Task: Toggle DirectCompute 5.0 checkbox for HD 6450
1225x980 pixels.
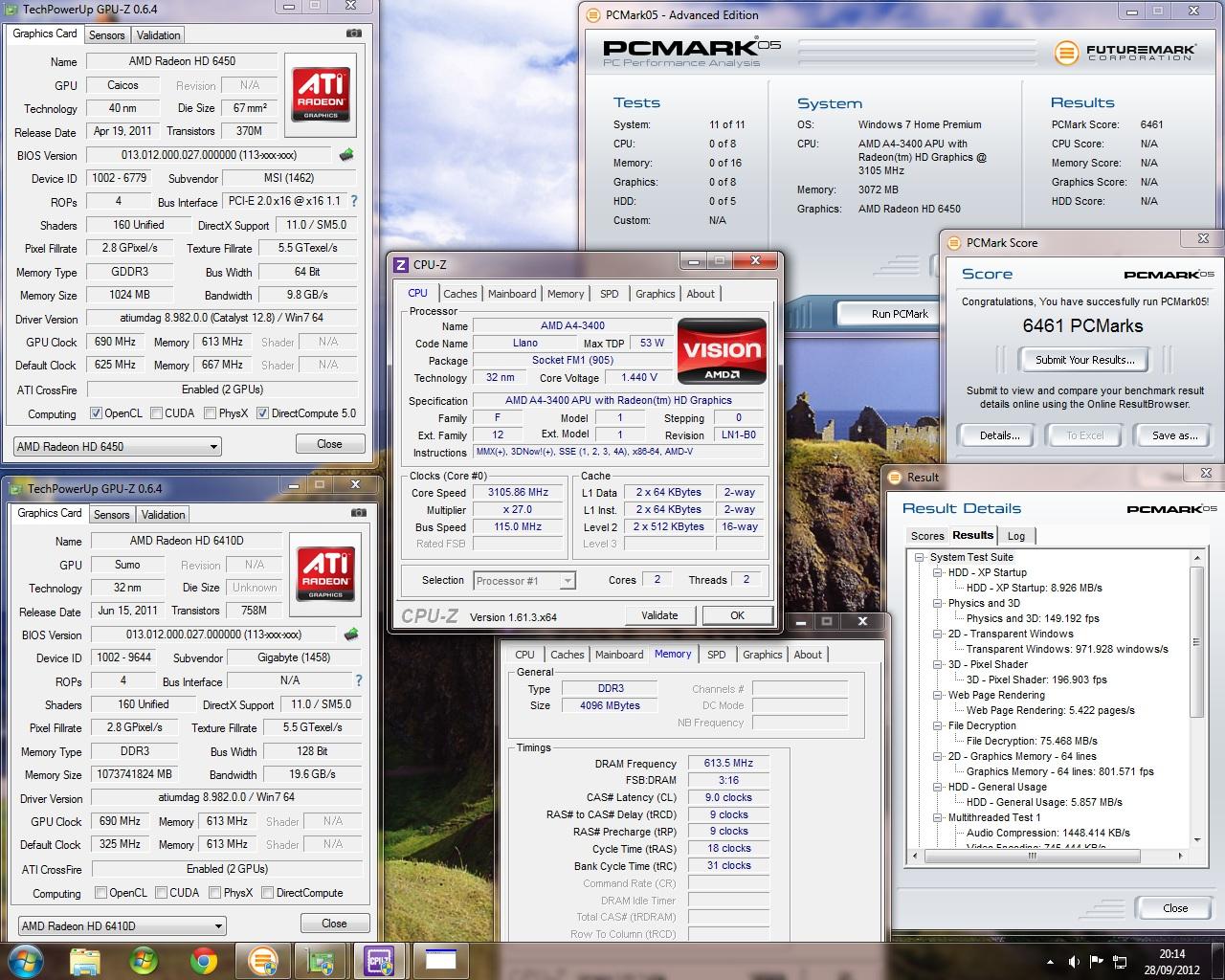Action: click(x=262, y=413)
